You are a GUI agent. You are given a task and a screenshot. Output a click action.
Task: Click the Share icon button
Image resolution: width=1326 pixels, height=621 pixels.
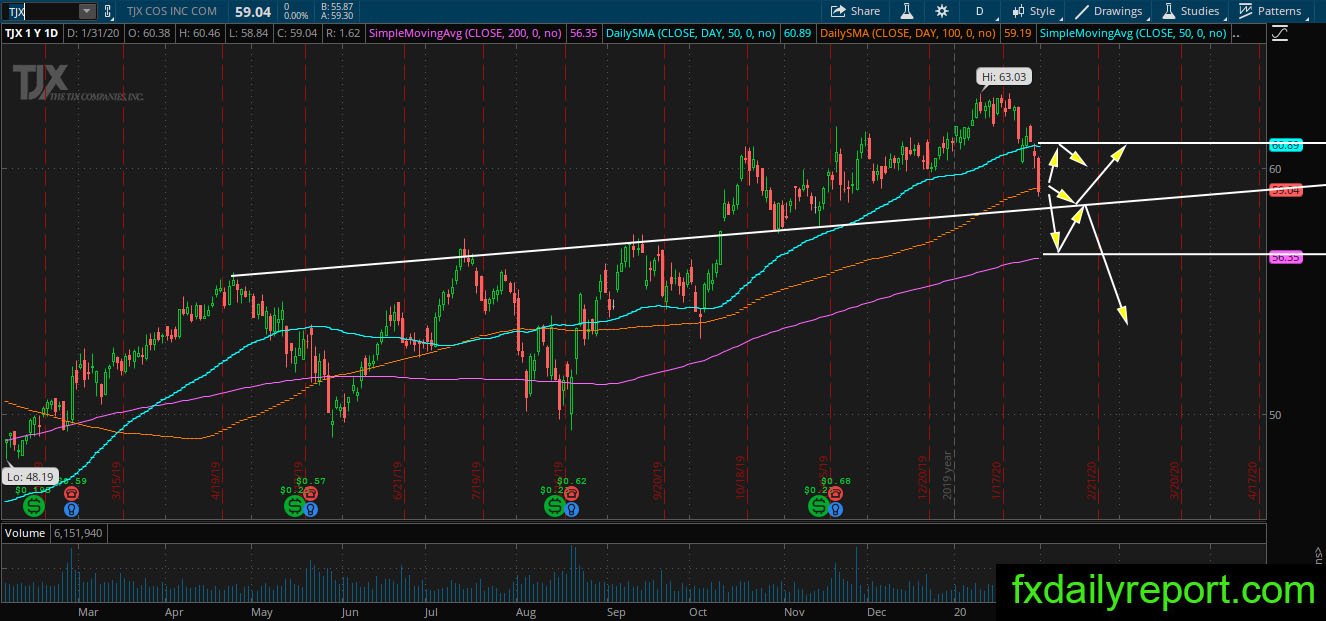[856, 11]
